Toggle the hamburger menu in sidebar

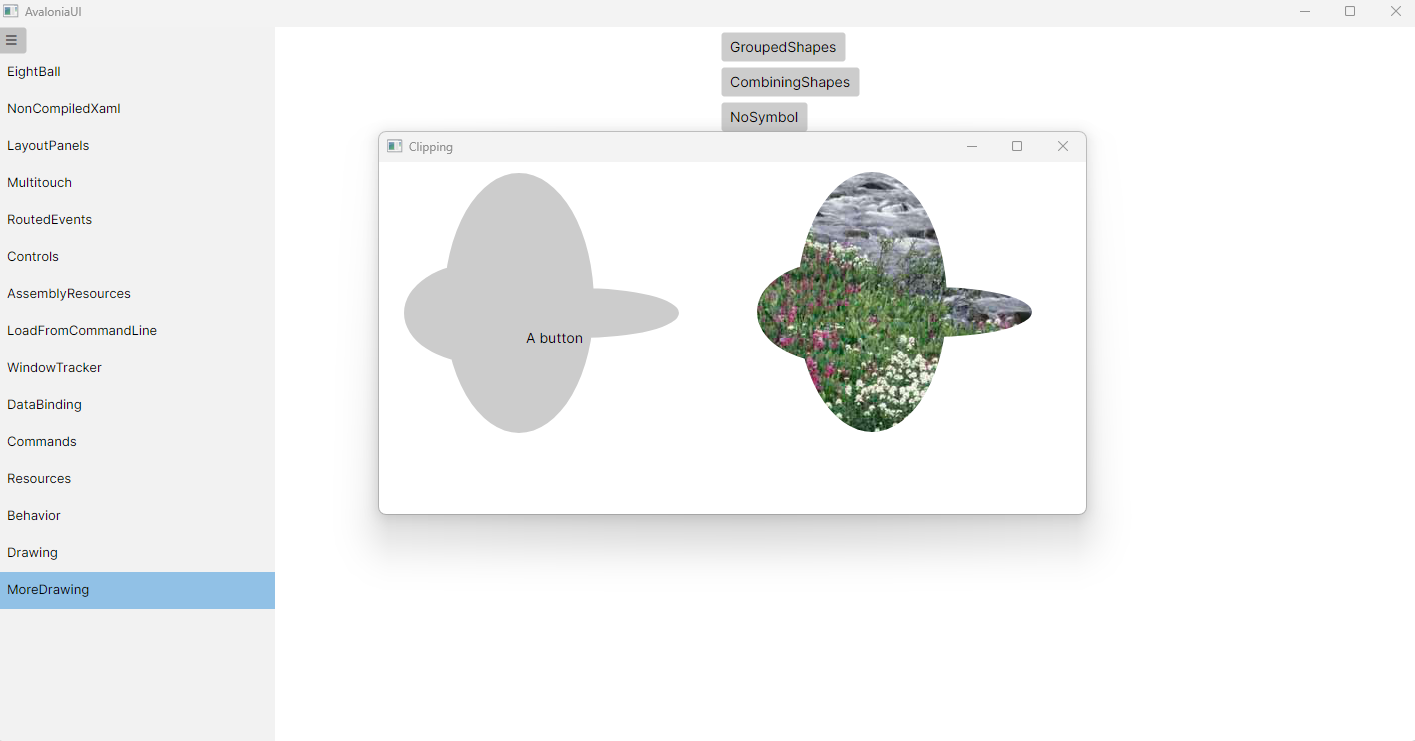(x=13, y=41)
